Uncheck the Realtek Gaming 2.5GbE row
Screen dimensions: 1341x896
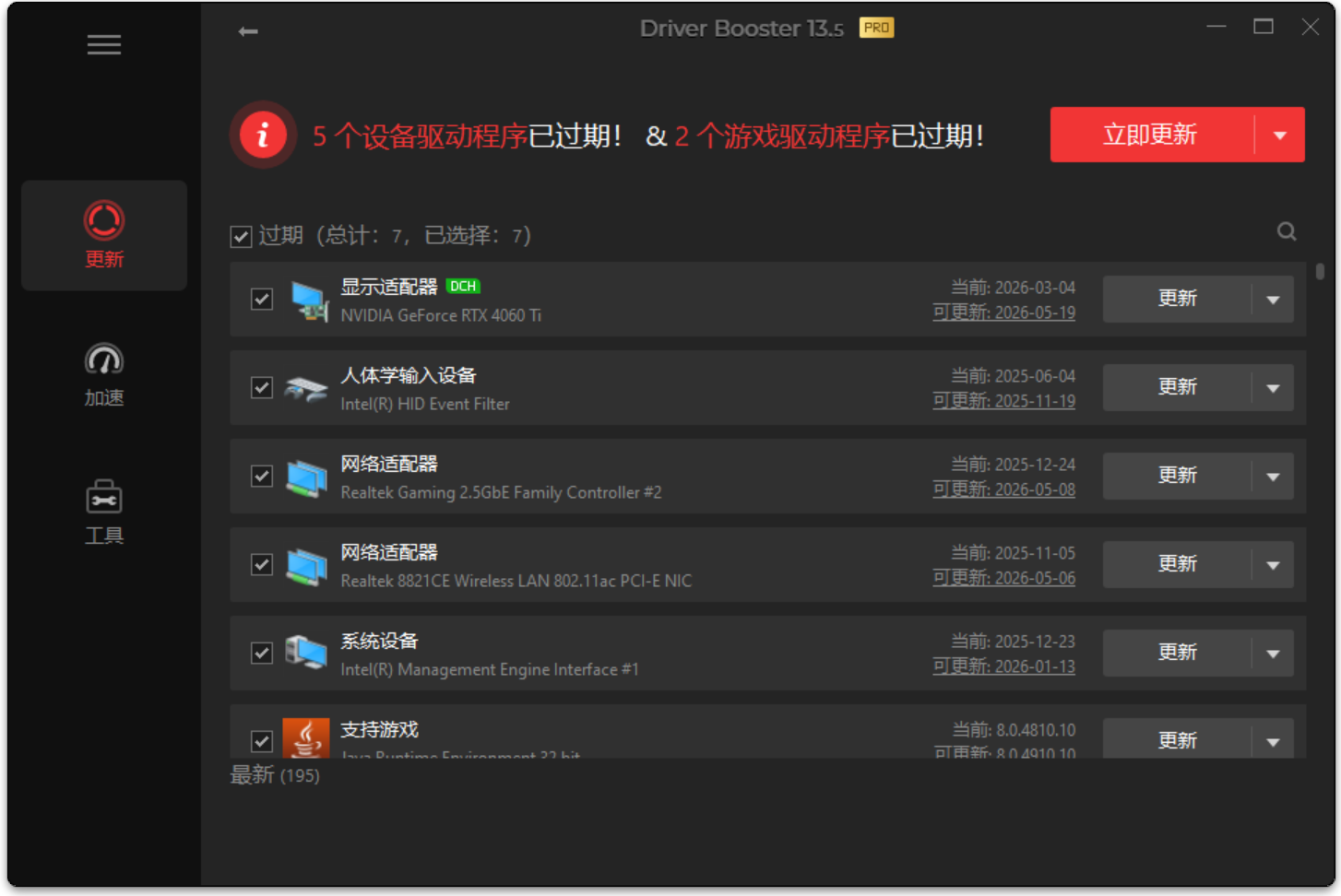pos(262,476)
